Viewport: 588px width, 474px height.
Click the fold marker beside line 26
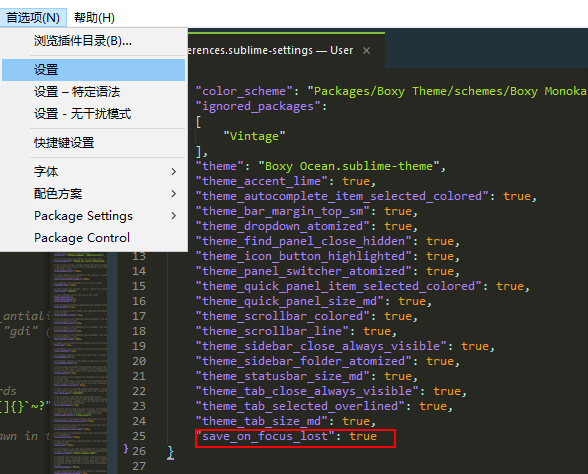[126, 448]
